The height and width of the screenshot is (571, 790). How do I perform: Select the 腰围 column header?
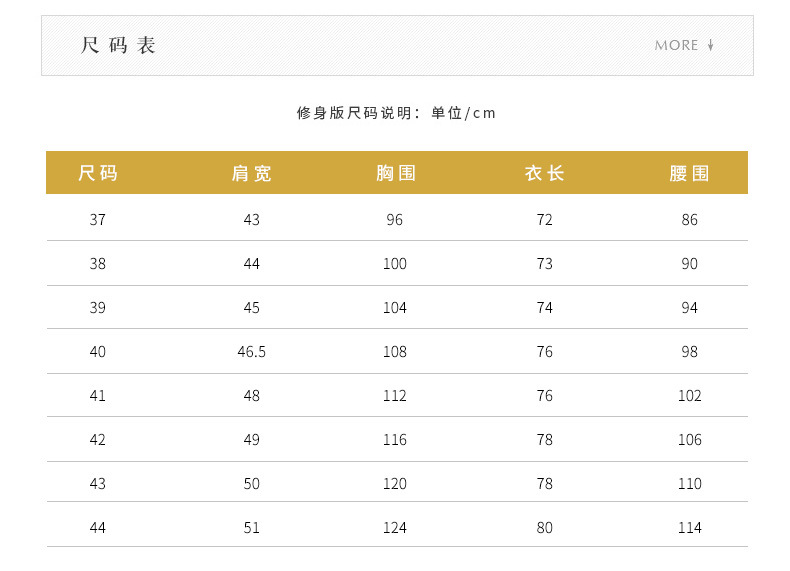point(689,173)
